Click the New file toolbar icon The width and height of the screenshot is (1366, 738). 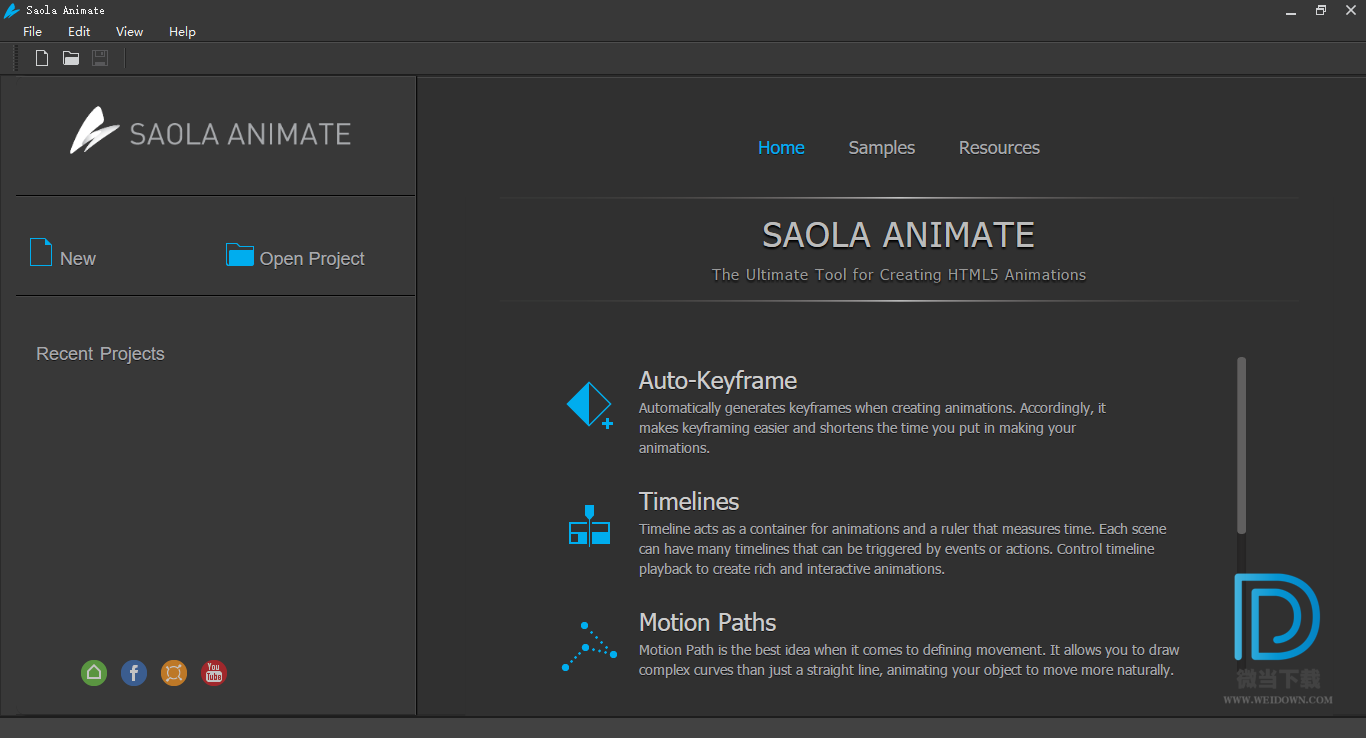click(x=42, y=58)
